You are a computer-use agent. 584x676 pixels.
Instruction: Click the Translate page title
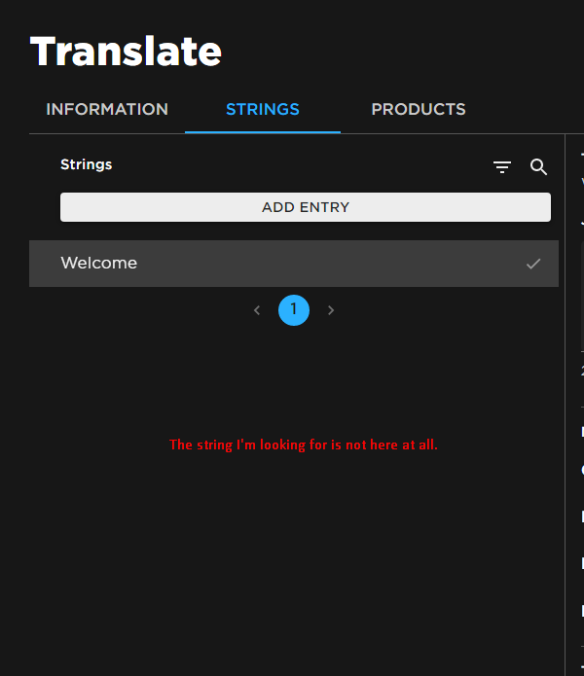126,51
